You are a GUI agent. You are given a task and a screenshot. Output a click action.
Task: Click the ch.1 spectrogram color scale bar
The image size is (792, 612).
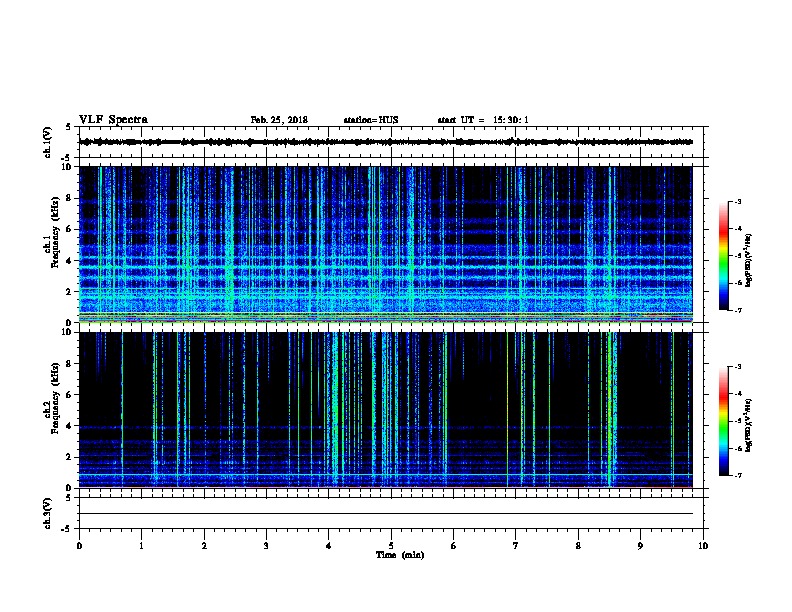[723, 256]
